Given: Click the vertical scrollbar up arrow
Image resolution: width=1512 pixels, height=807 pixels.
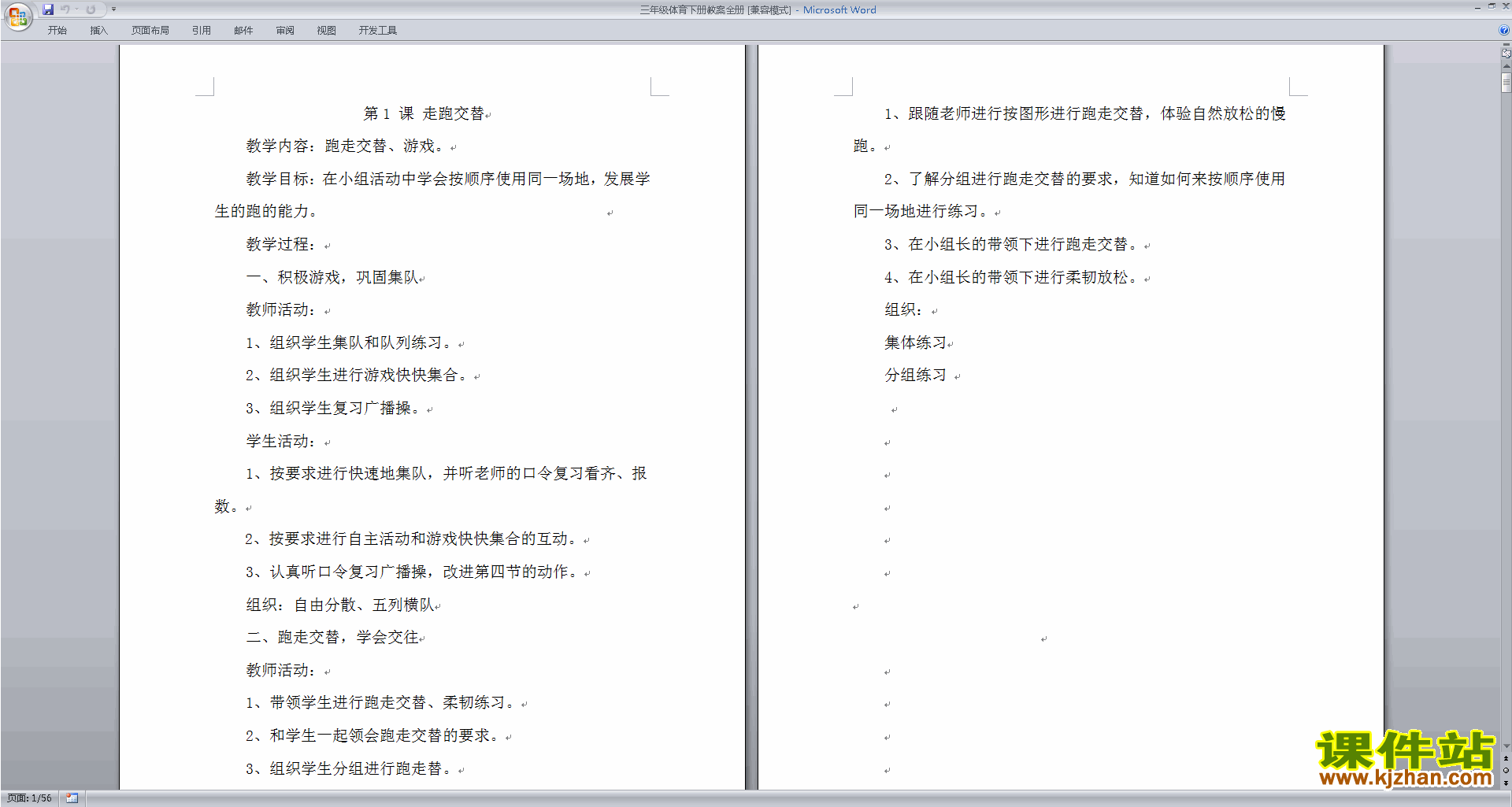Looking at the screenshot, I should pyautogui.click(x=1506, y=66).
